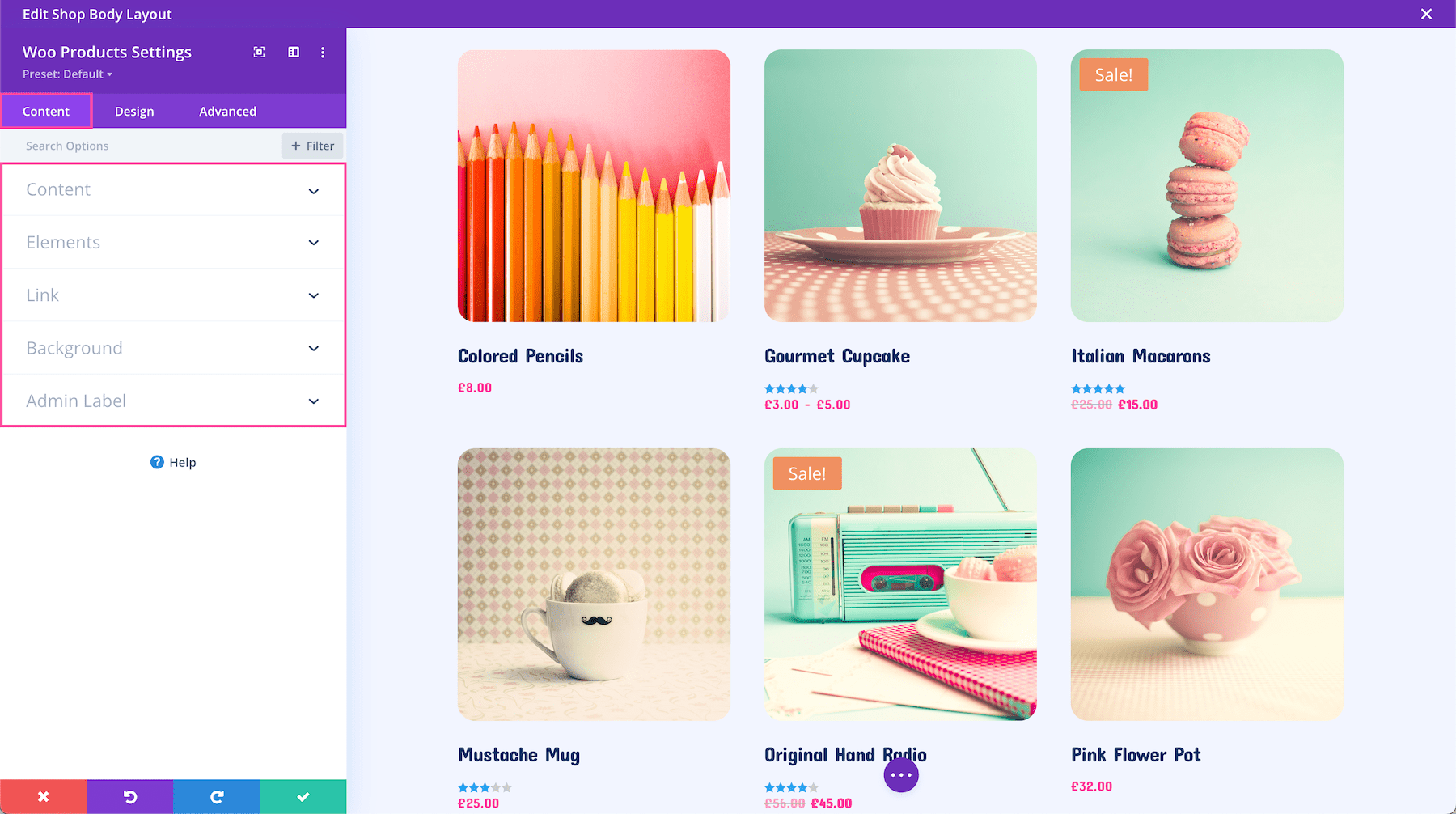The width and height of the screenshot is (1456, 814).
Task: Expand the Elements settings section
Action: coord(173,243)
